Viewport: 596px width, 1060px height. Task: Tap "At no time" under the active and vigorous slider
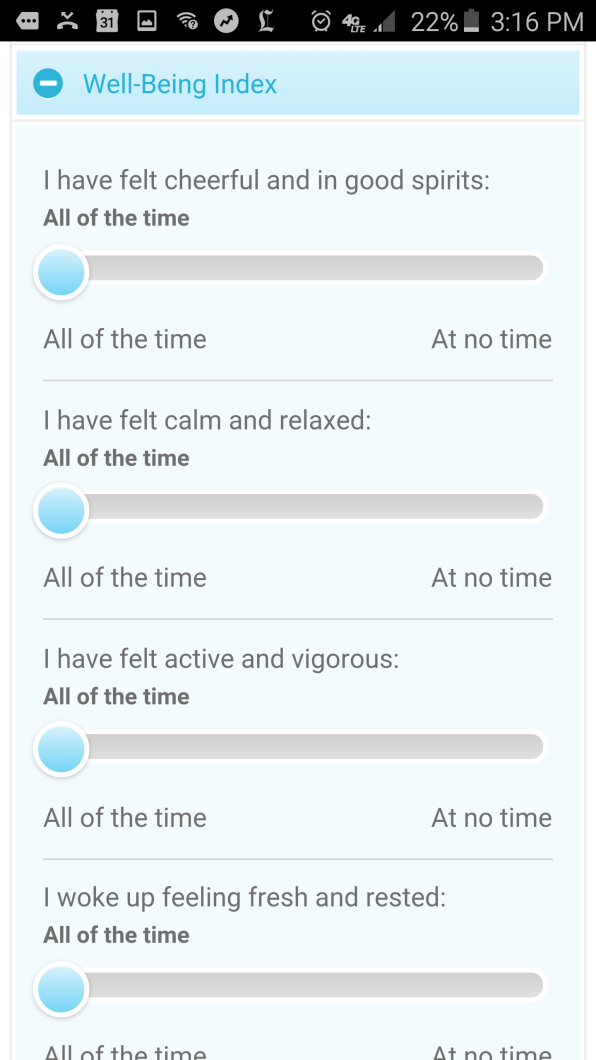pyautogui.click(x=491, y=818)
